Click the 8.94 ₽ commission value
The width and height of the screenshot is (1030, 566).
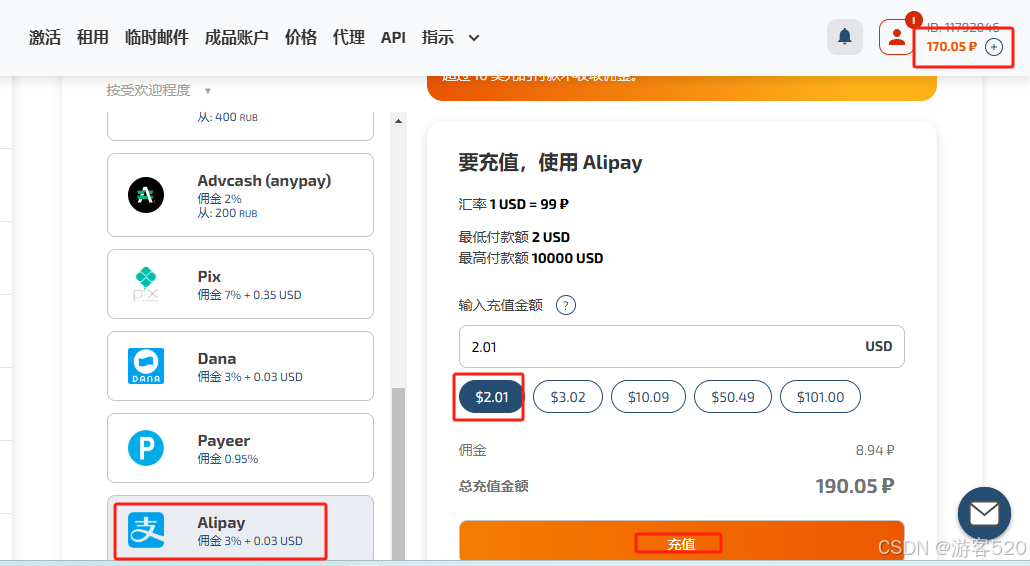tap(874, 450)
